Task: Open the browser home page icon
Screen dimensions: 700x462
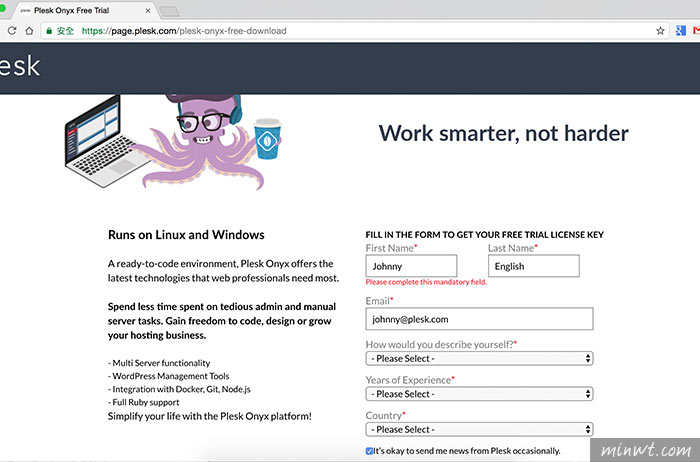Action: click(x=29, y=30)
